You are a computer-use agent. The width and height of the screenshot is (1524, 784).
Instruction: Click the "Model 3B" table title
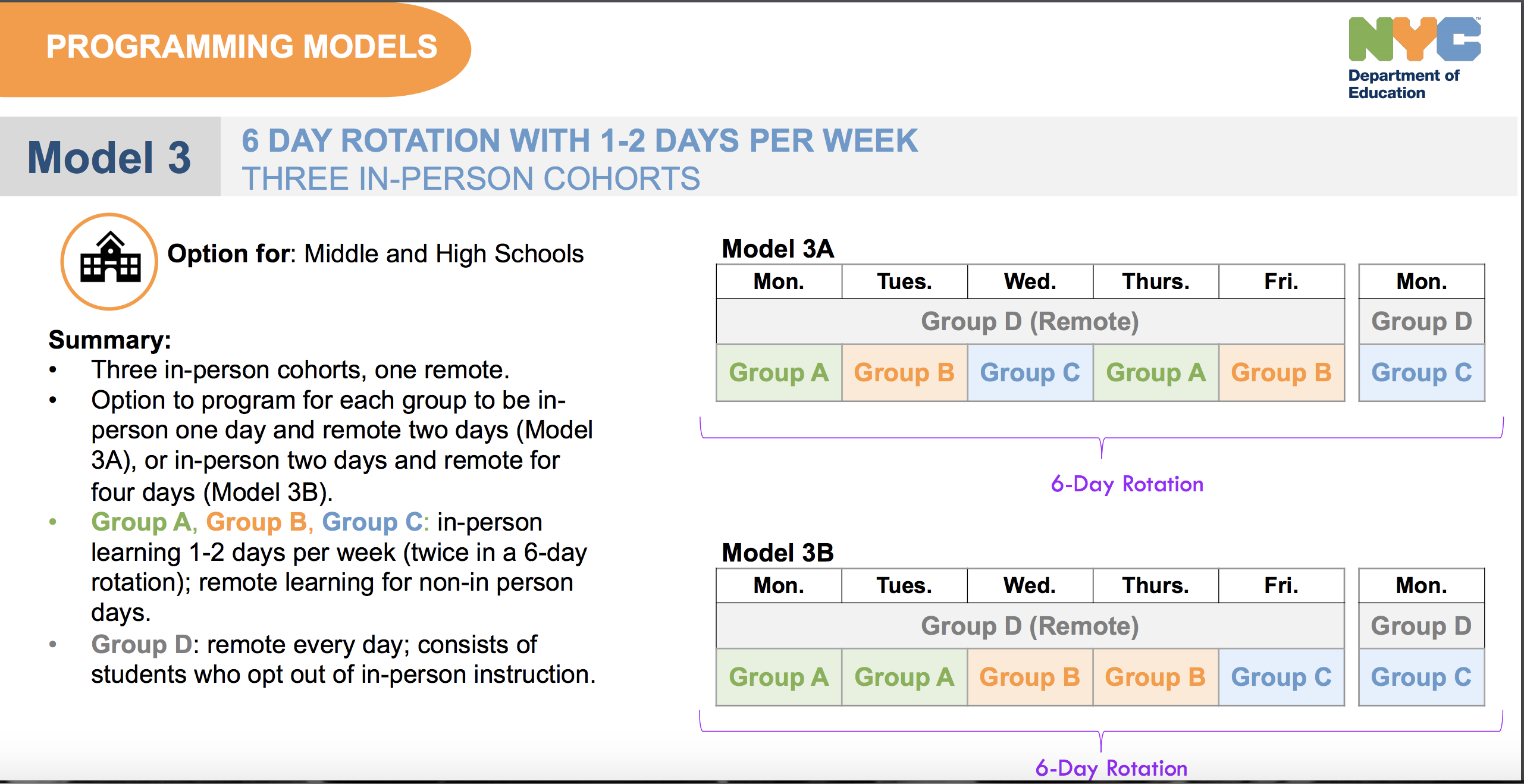tap(777, 553)
